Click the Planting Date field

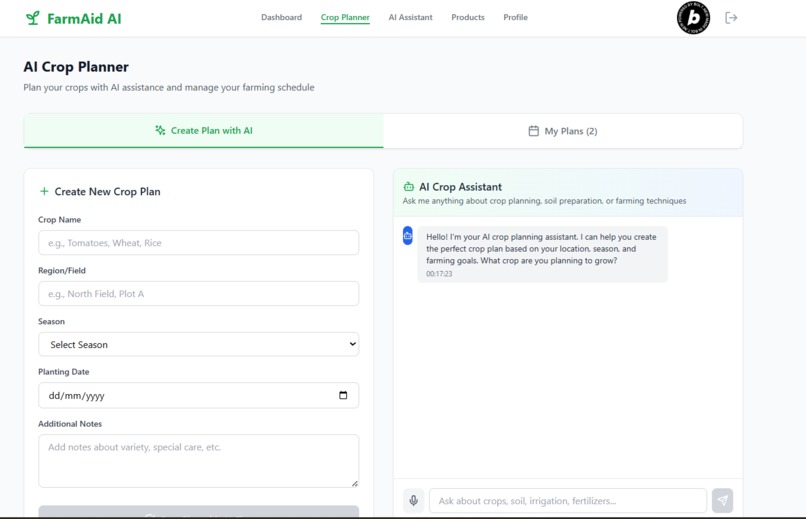198,395
